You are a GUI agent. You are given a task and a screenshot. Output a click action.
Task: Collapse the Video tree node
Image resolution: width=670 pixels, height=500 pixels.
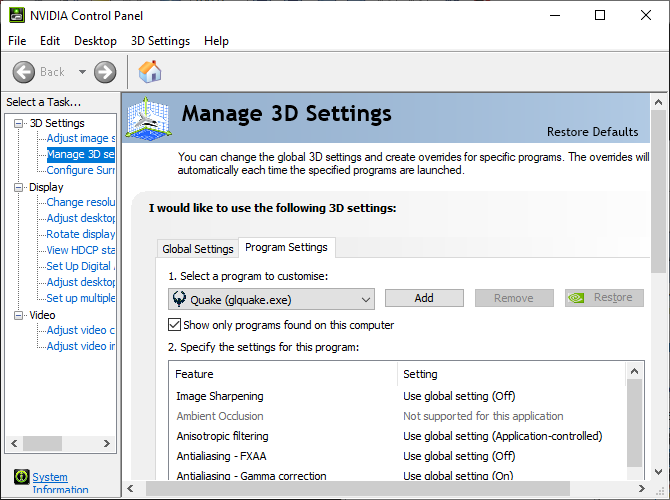[20, 315]
